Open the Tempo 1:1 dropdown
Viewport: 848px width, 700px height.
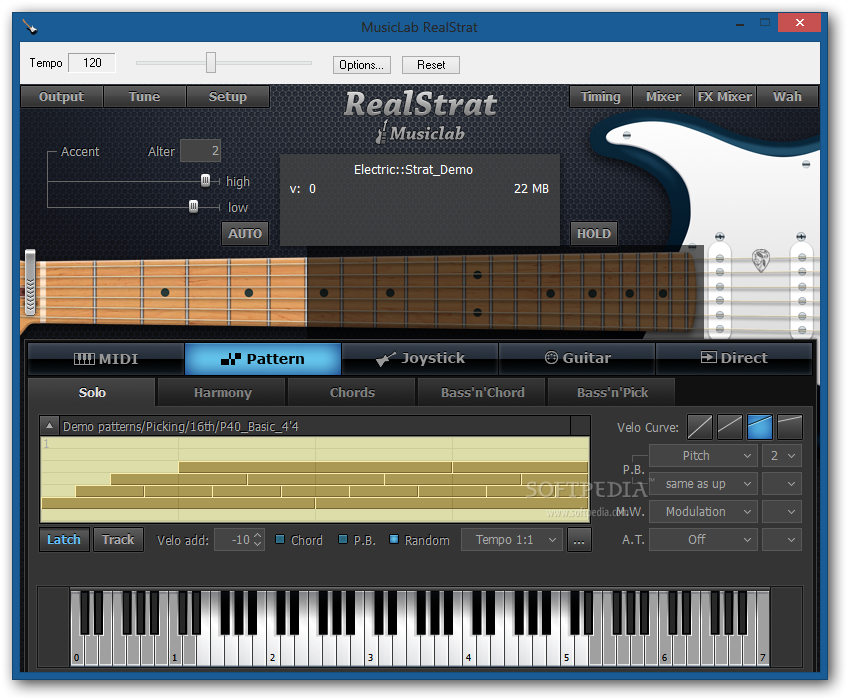tap(512, 540)
